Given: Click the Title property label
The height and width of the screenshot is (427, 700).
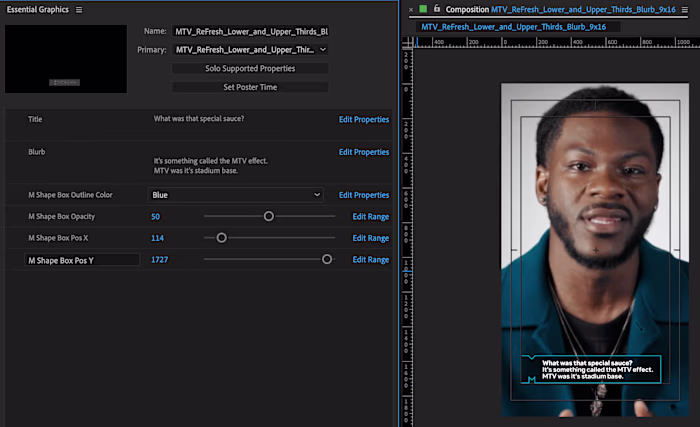Looking at the screenshot, I should [35, 119].
